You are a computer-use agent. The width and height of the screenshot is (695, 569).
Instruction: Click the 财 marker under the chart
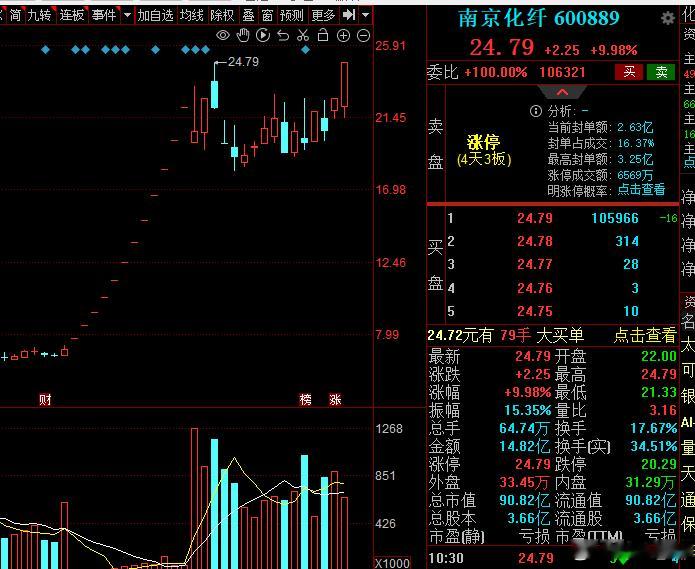pos(45,400)
